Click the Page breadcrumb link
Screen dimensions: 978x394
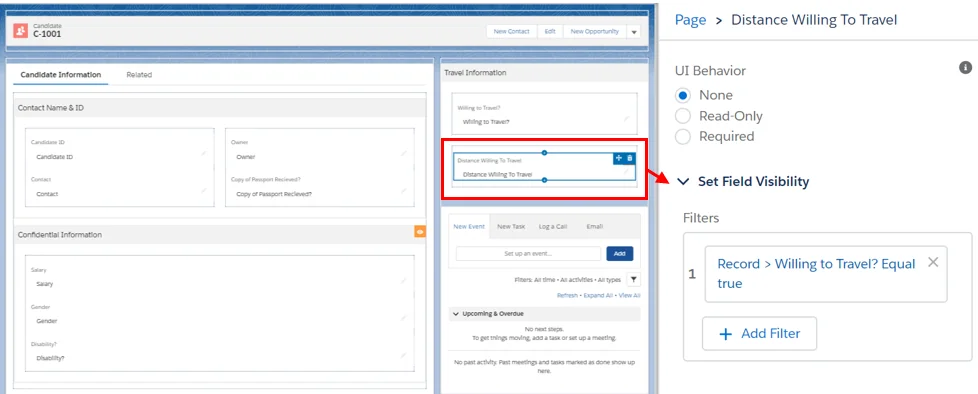tap(690, 20)
